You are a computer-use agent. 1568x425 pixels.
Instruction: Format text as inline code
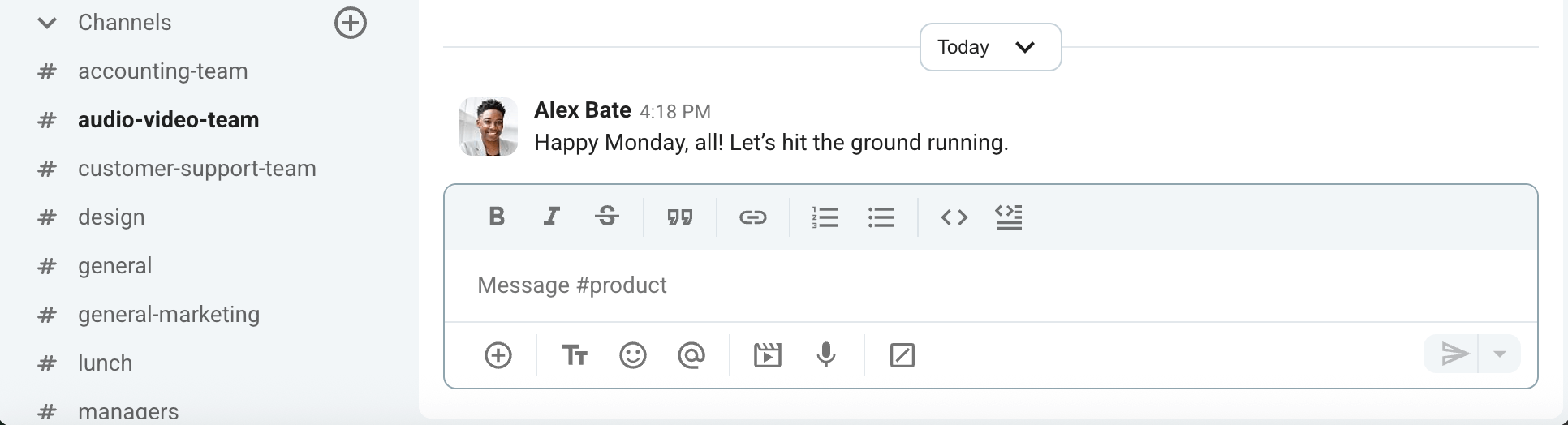(954, 217)
